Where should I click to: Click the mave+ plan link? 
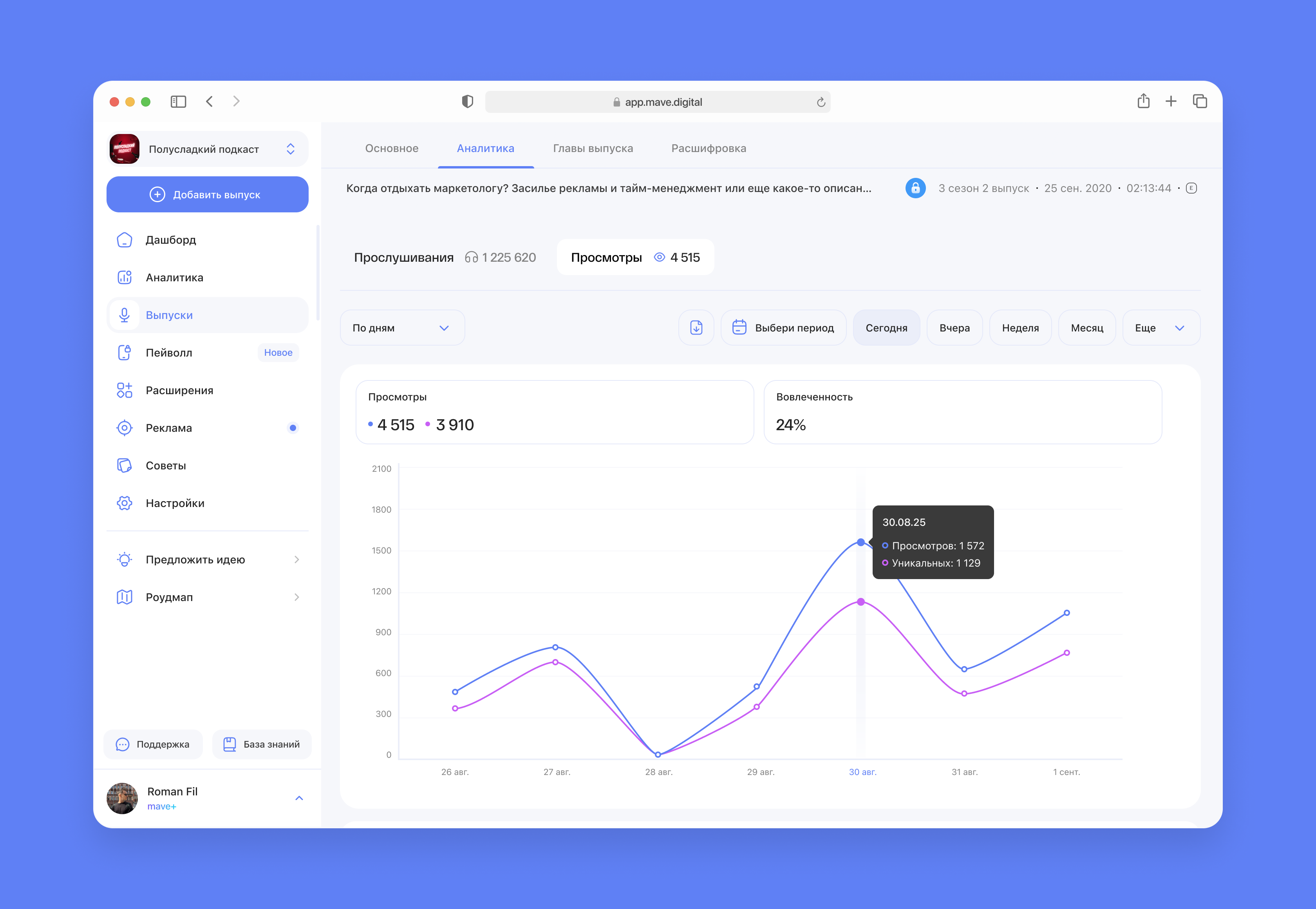162,806
